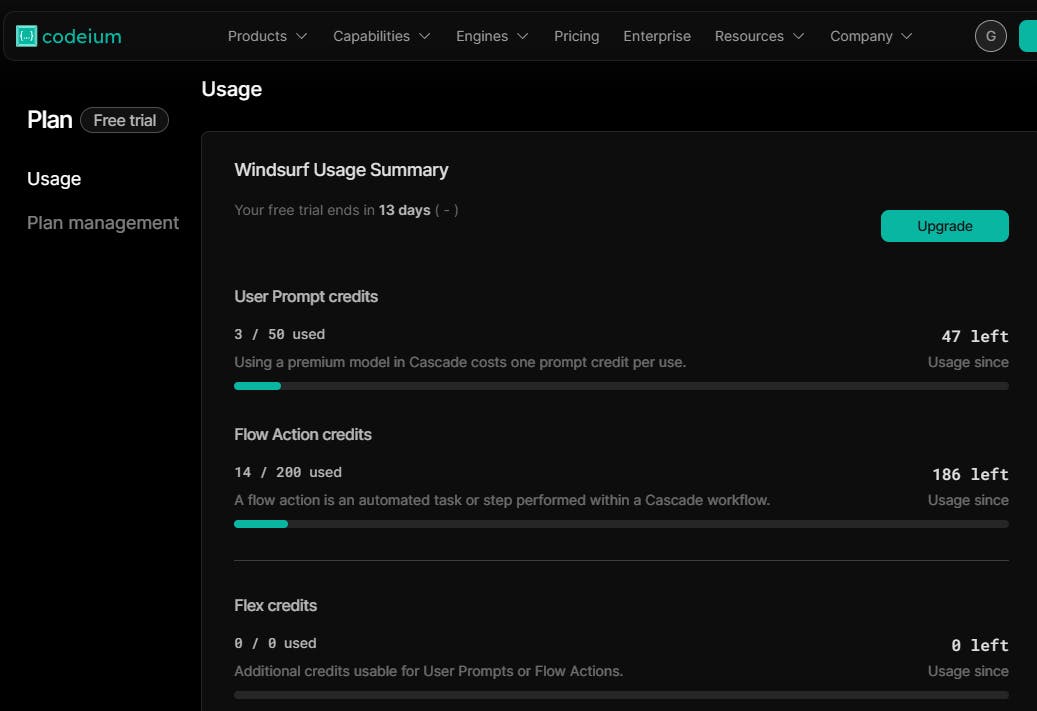Viewport: 1037px width, 711px height.
Task: Go to the Pricing page
Action: pos(577,36)
